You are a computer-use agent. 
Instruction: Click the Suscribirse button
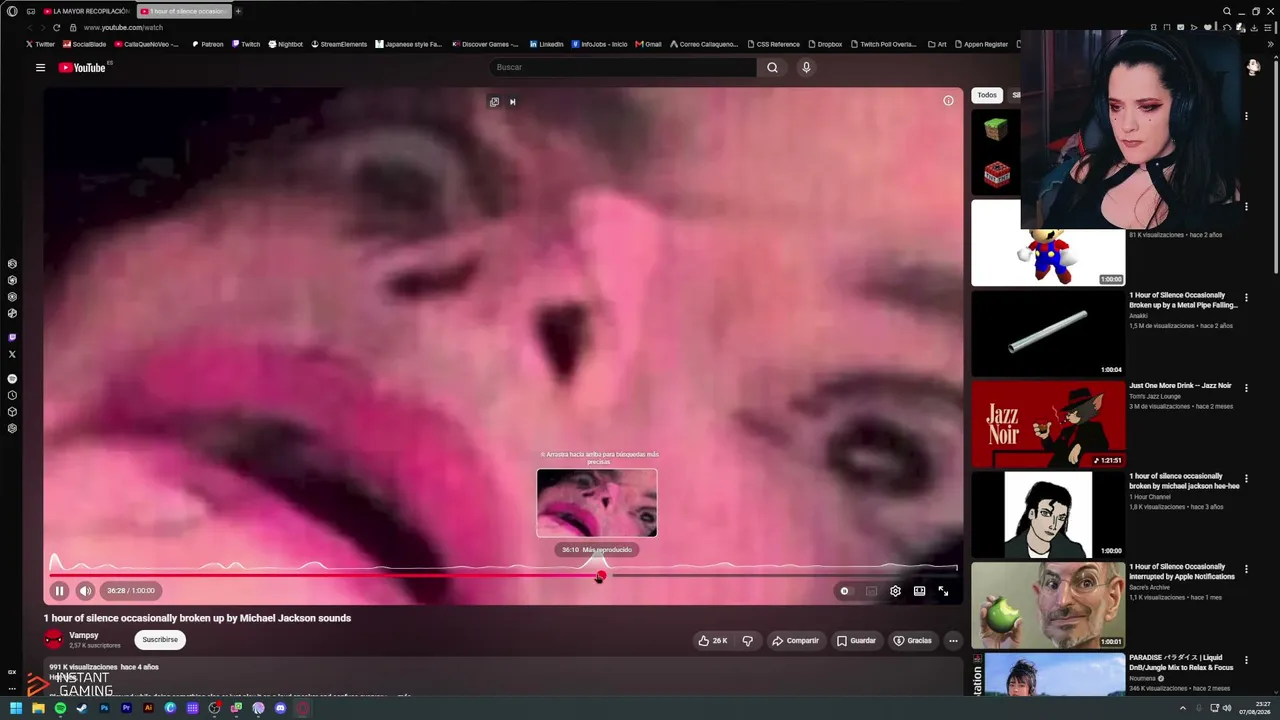pyautogui.click(x=160, y=640)
